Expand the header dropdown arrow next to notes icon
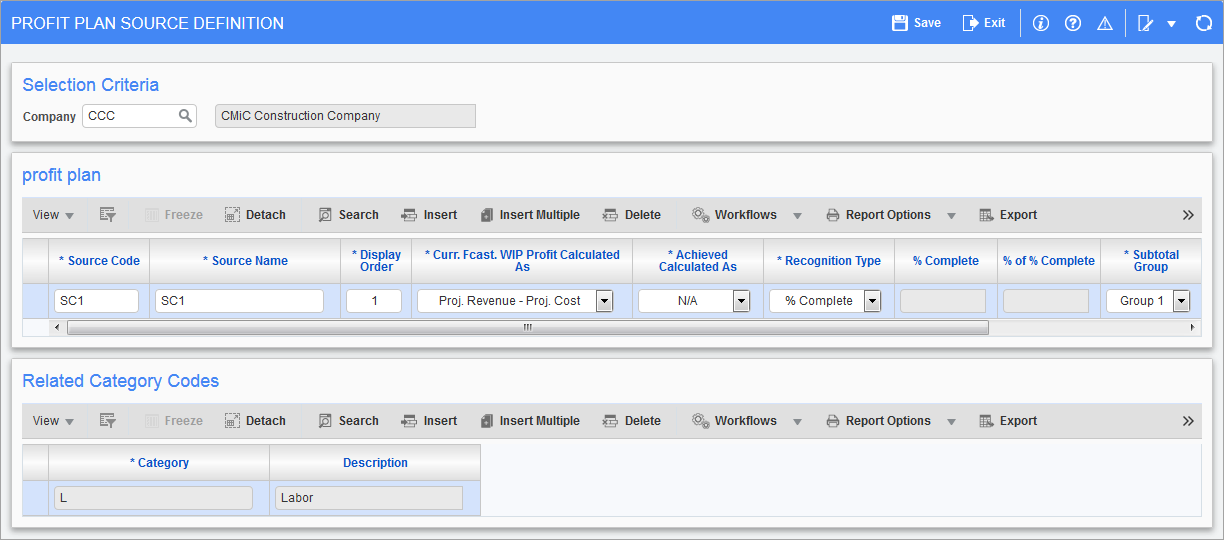Screen dimensions: 1224x540 1171,24
